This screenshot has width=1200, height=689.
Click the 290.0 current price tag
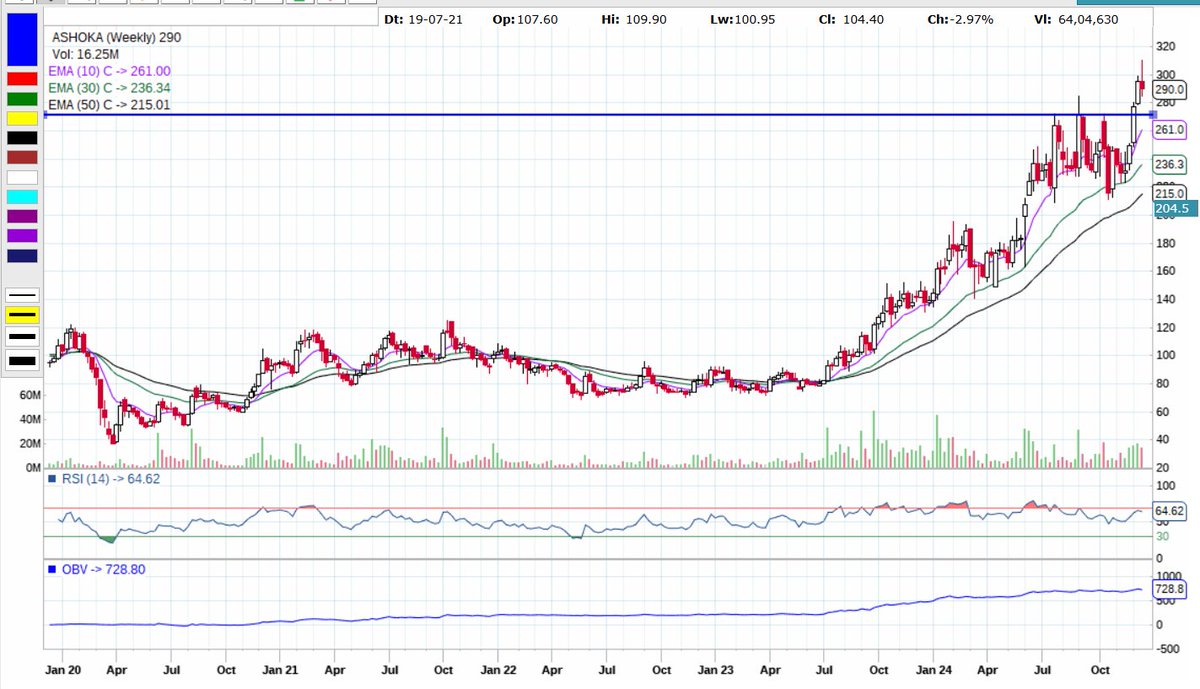[1170, 89]
